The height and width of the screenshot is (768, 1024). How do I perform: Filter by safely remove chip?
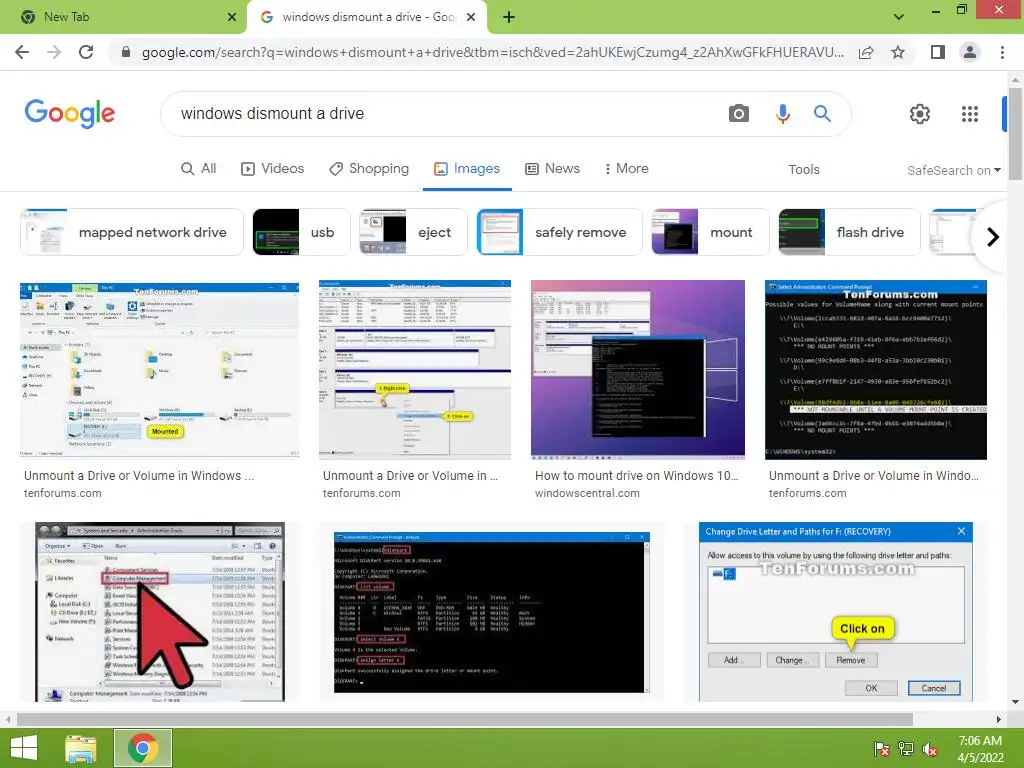pos(560,232)
